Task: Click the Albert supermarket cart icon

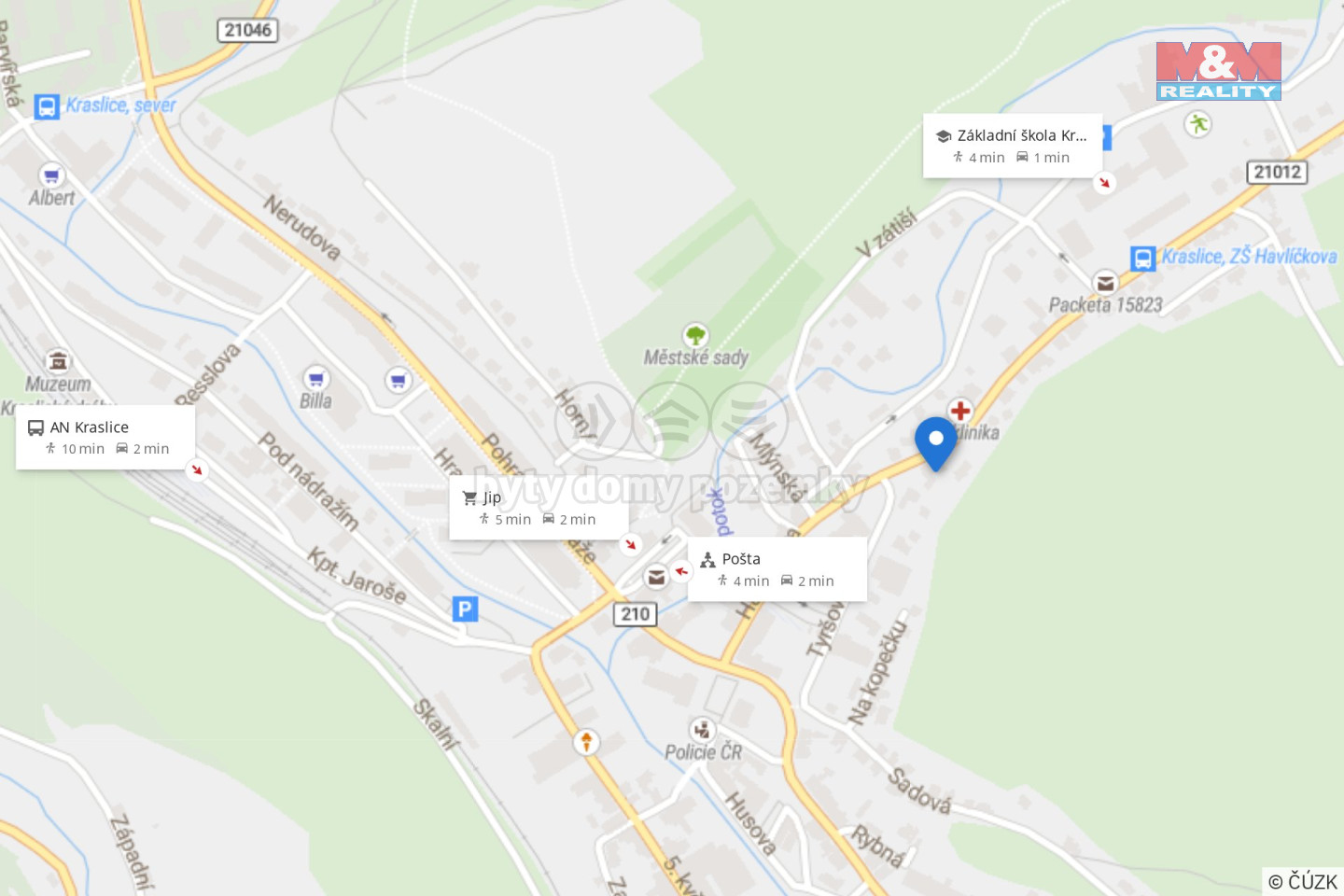Action: tap(51, 175)
